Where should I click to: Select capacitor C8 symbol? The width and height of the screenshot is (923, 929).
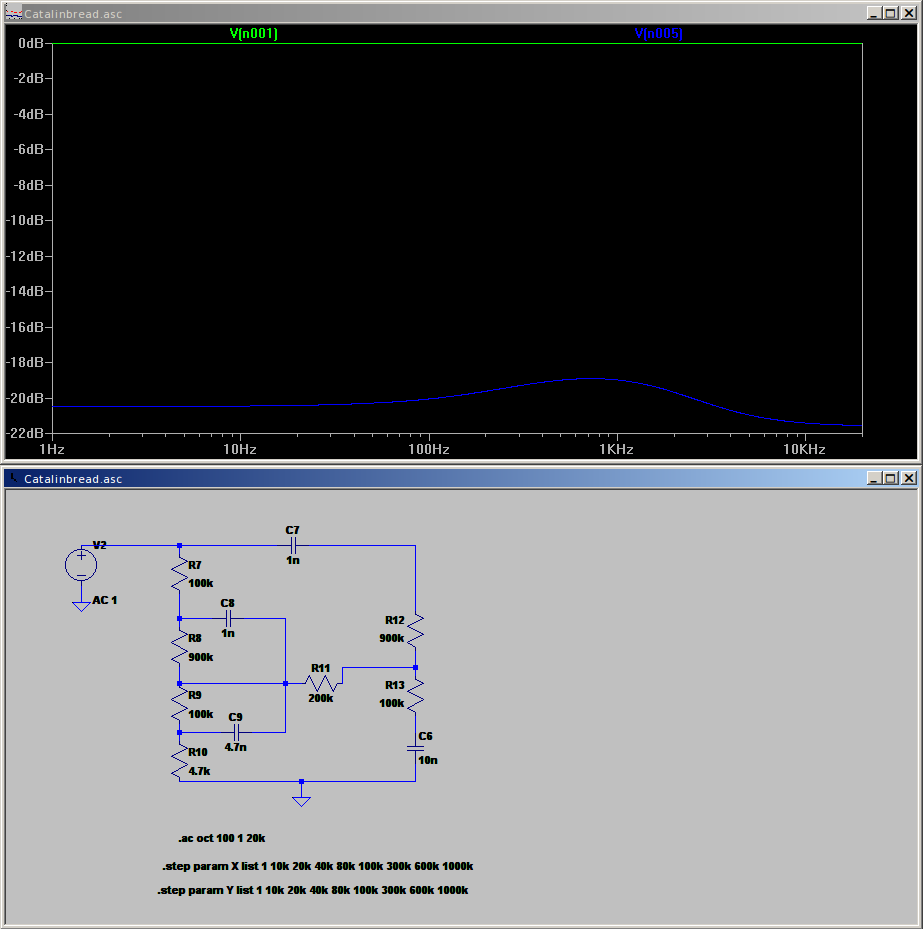[x=228, y=619]
